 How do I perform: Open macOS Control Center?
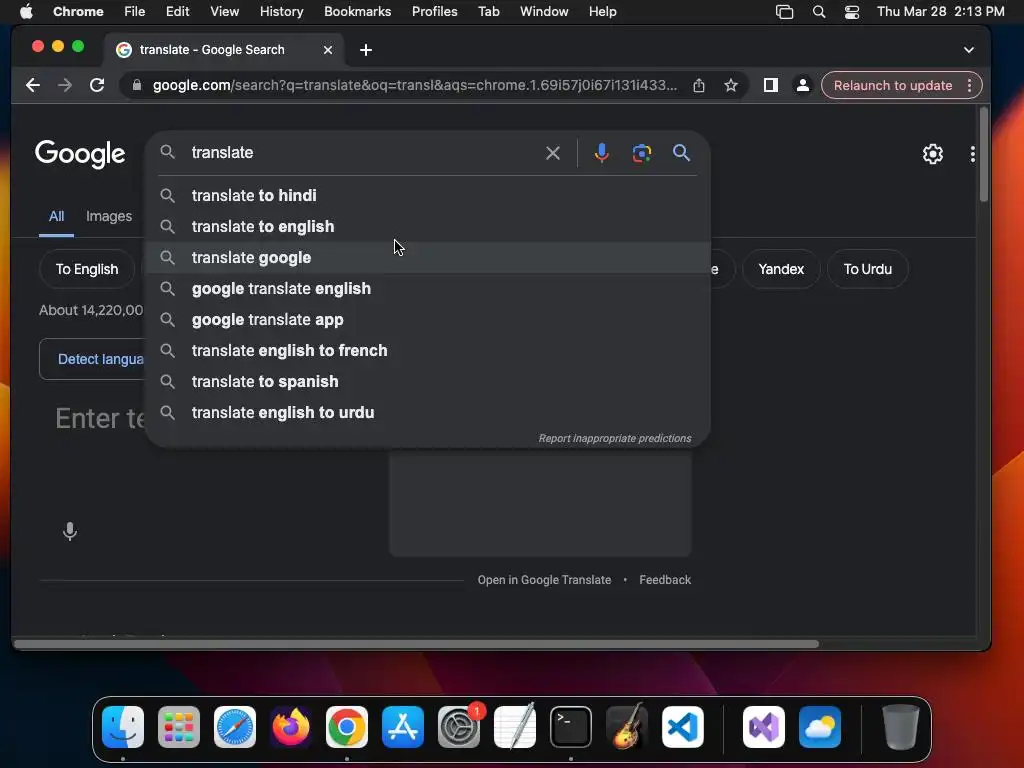click(852, 12)
